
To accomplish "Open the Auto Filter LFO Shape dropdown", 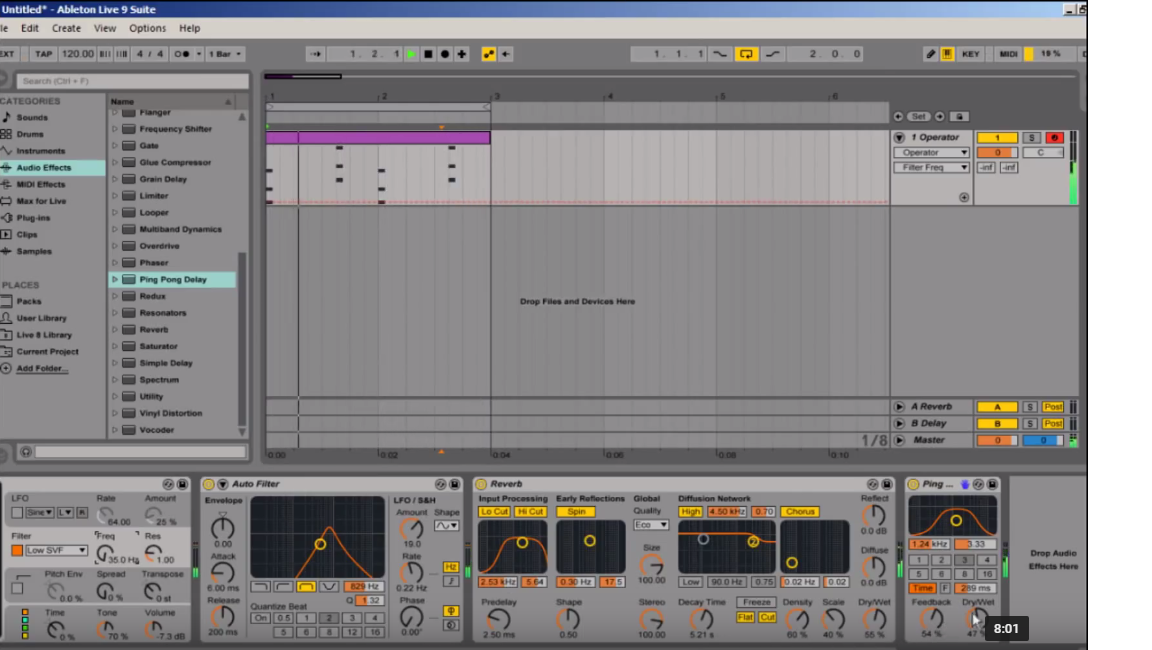I will 446,526.
